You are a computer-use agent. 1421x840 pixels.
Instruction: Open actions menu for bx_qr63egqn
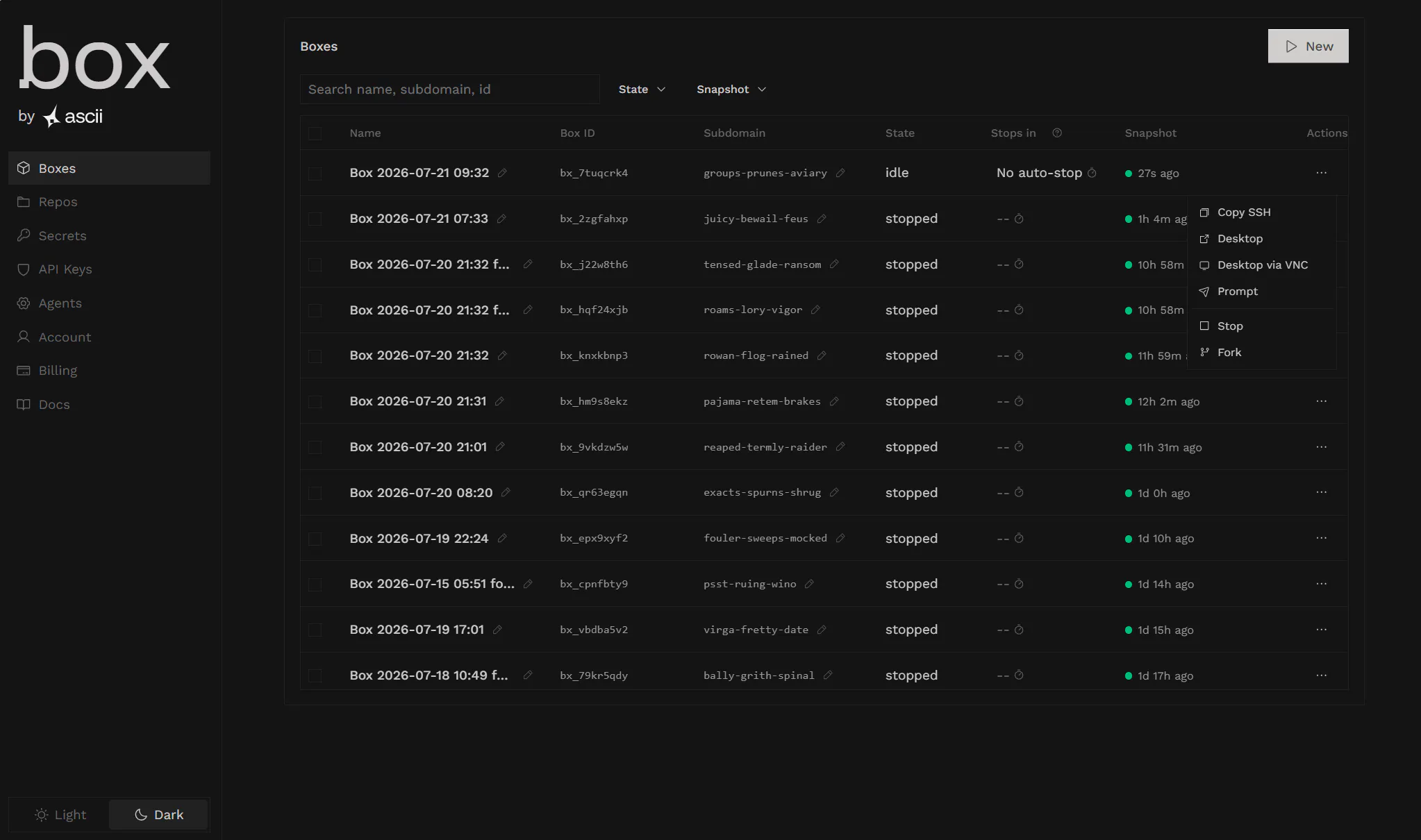(1321, 492)
